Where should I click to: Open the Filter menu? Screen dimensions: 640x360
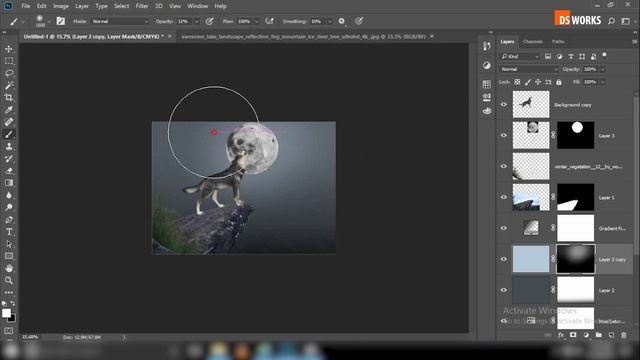(142, 6)
